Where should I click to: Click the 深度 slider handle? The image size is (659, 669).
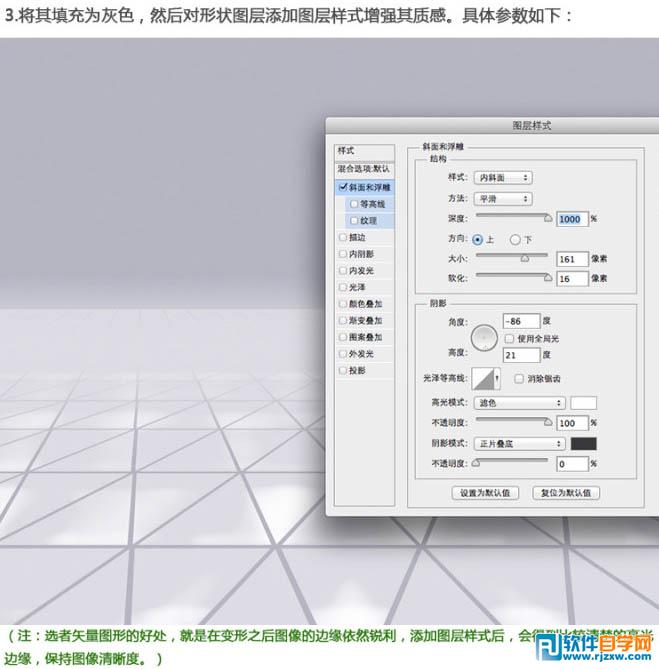click(548, 218)
